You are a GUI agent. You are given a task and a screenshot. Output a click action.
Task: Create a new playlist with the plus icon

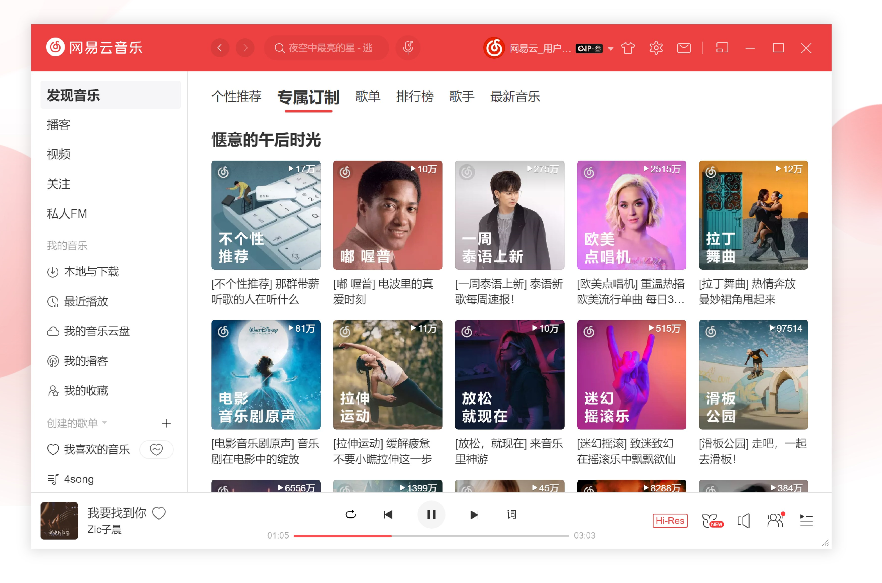[x=166, y=423]
